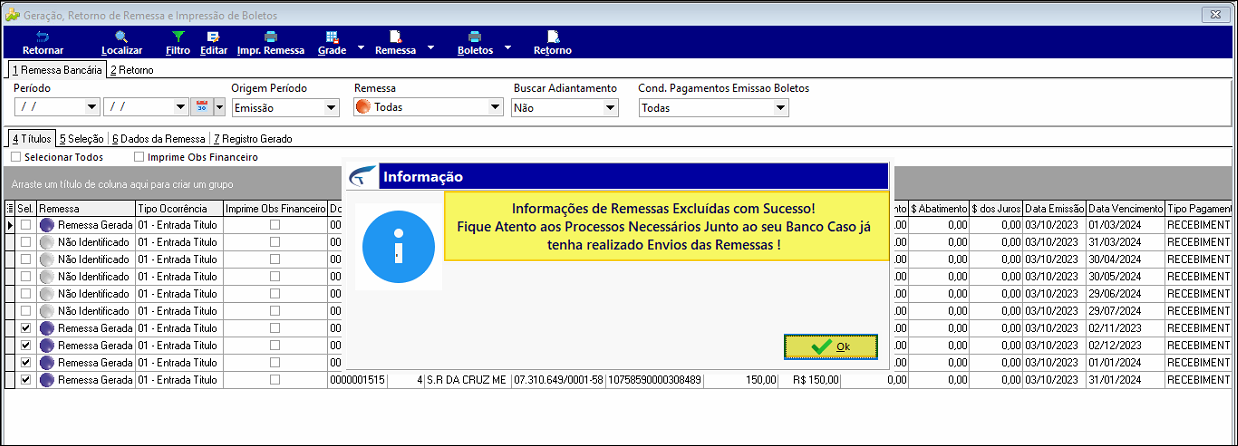
Task: Click the app icon in the title bar
Action: point(12,16)
